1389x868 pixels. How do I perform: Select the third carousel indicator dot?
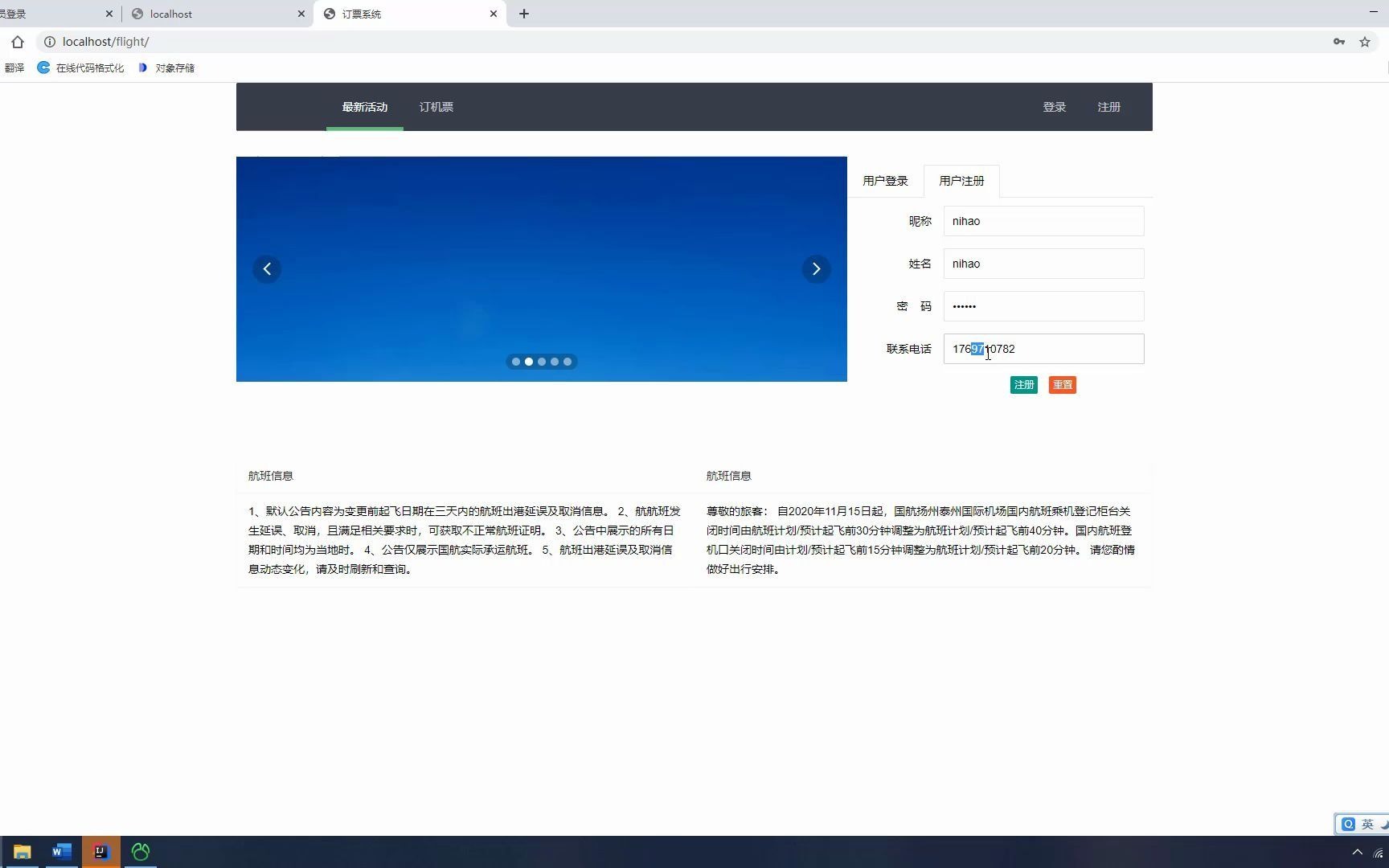(541, 362)
